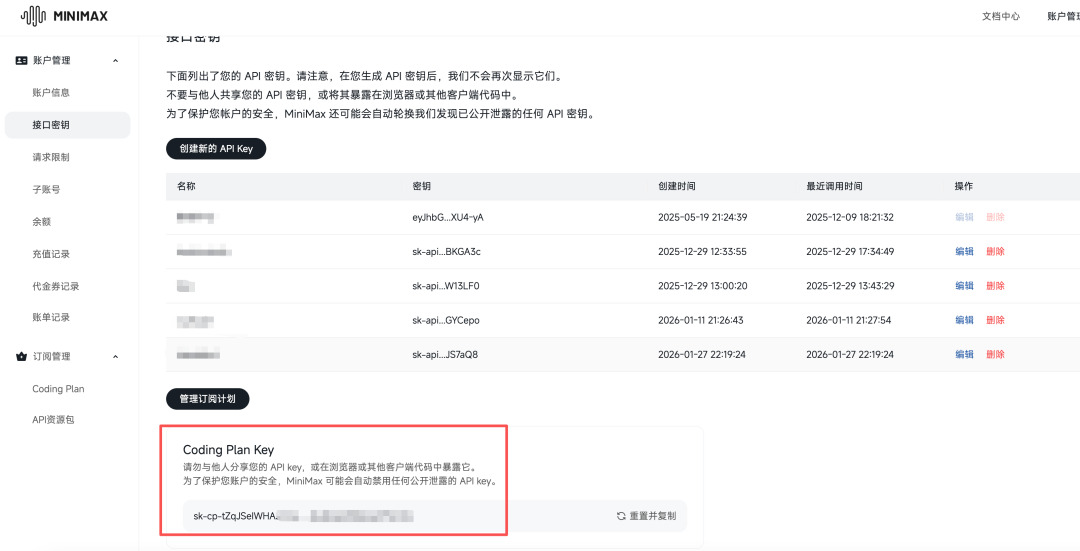Image resolution: width=1080 pixels, height=551 pixels.
Task: Open 文档中心 in the top bar
Action: (x=1001, y=17)
